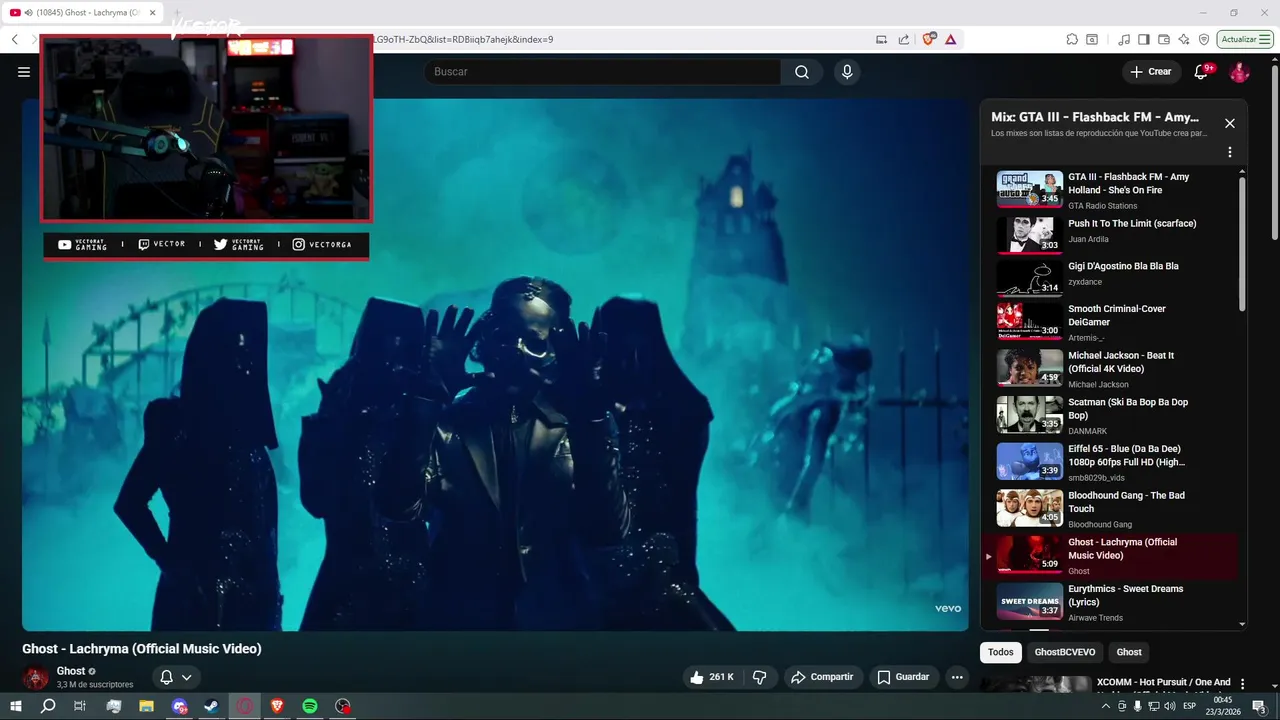Open more actions ellipsis under video

tap(957, 677)
